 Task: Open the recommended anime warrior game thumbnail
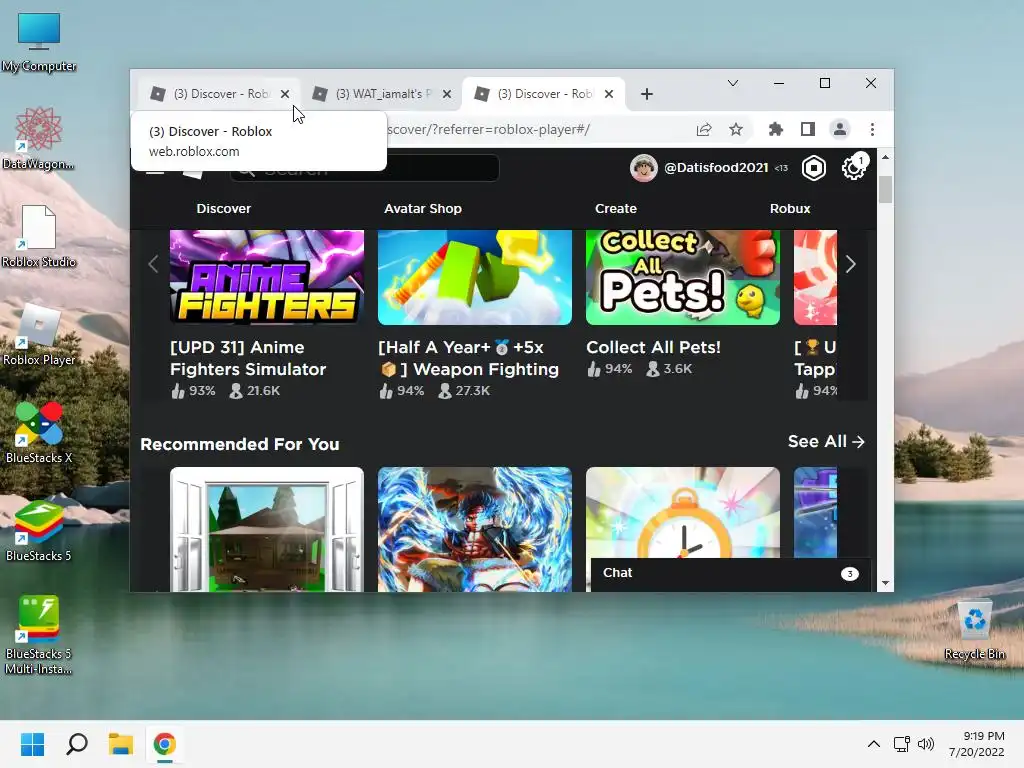pos(475,529)
